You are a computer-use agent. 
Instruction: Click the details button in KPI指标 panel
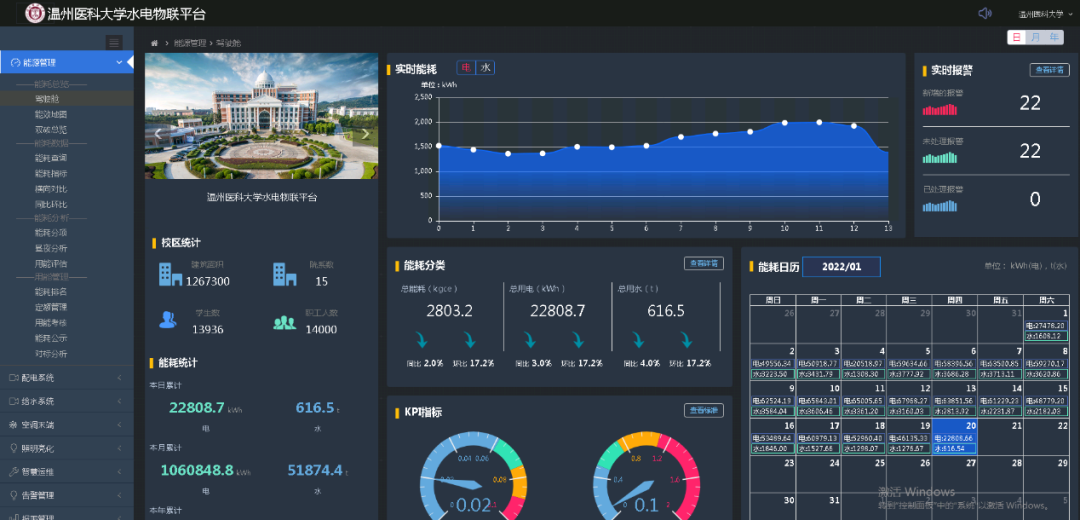pyautogui.click(x=704, y=410)
